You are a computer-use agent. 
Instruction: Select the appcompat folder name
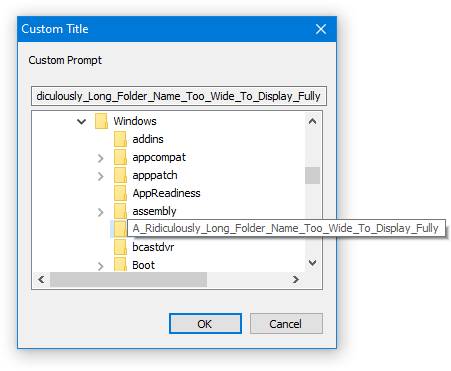159,157
